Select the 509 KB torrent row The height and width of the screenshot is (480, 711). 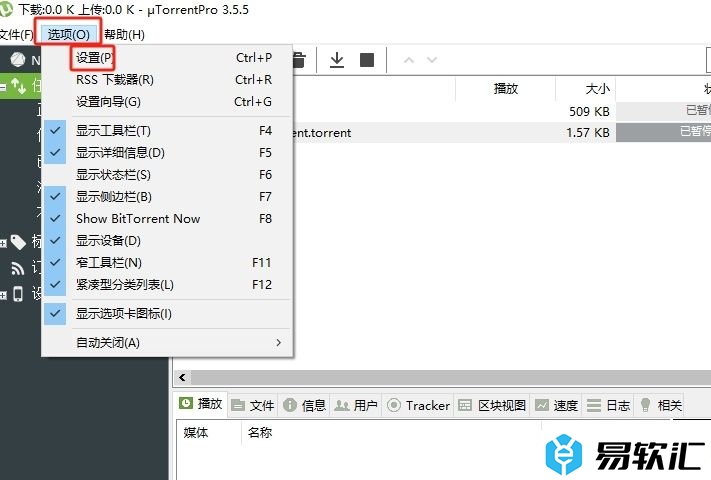(502, 111)
